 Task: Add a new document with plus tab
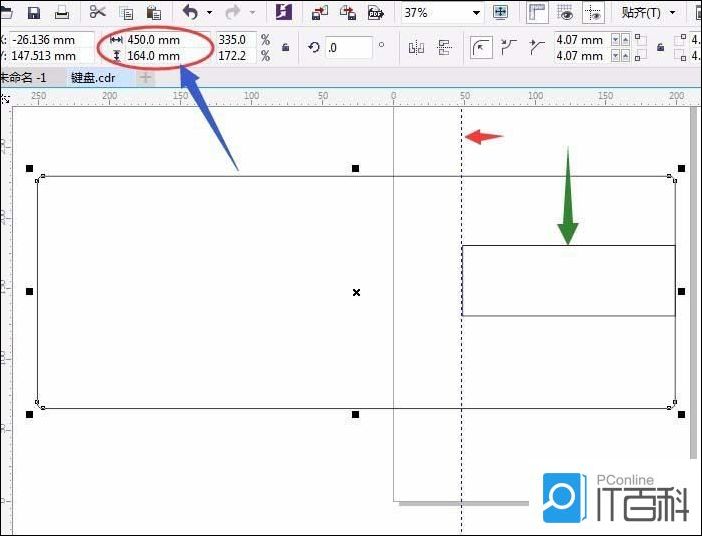(x=146, y=78)
